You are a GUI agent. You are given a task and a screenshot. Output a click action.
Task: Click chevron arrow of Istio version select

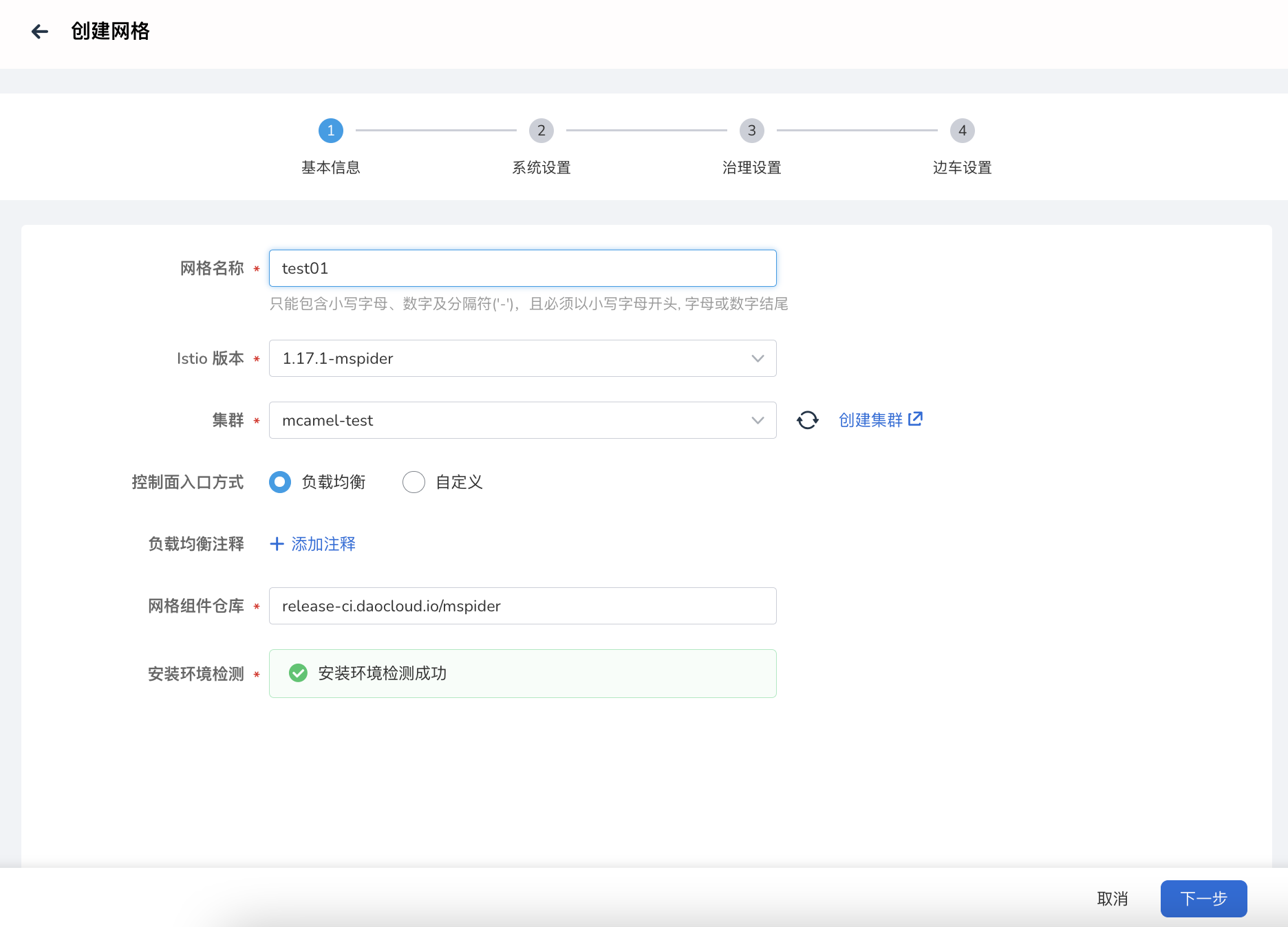tap(758, 358)
